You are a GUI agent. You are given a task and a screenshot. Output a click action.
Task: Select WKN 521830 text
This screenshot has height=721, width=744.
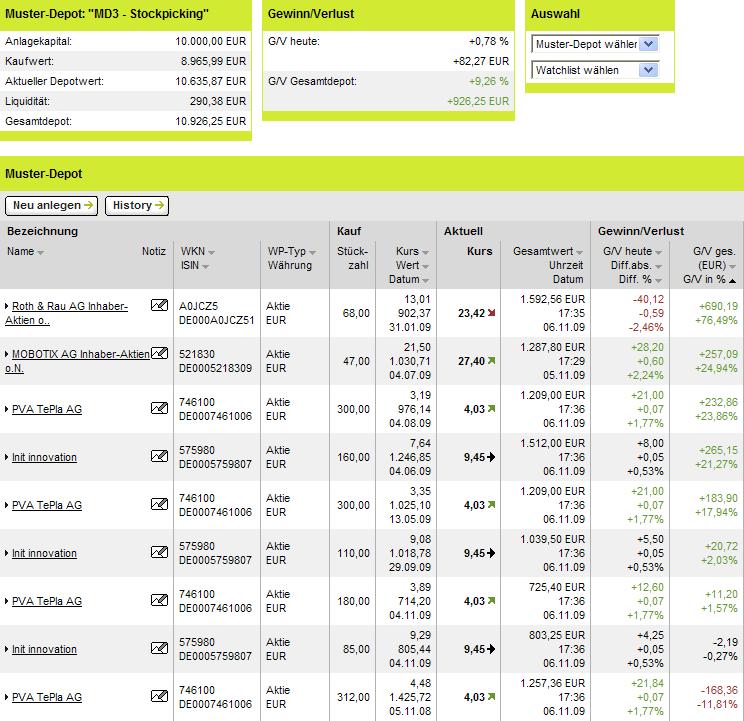point(197,354)
